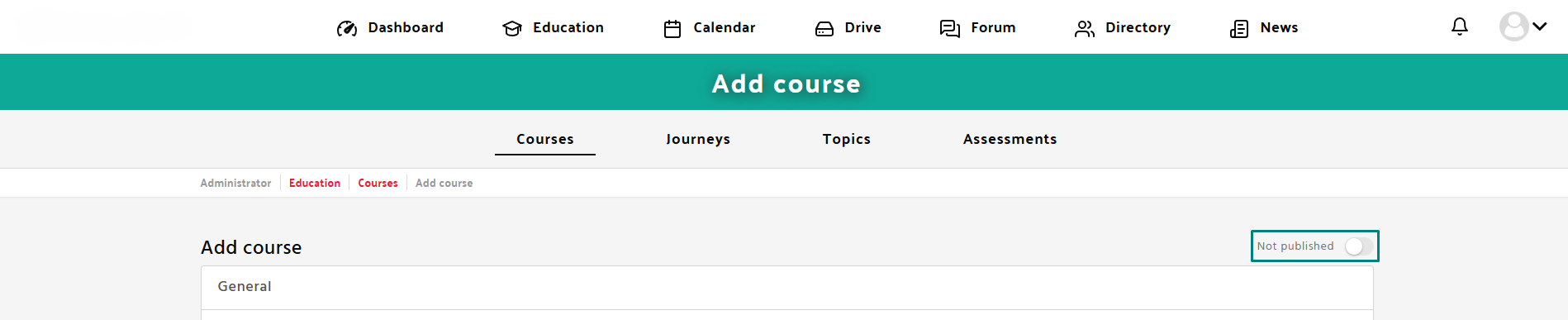Follow the Education breadcrumb link
Image resolution: width=1568 pixels, height=320 pixels.
[x=315, y=183]
